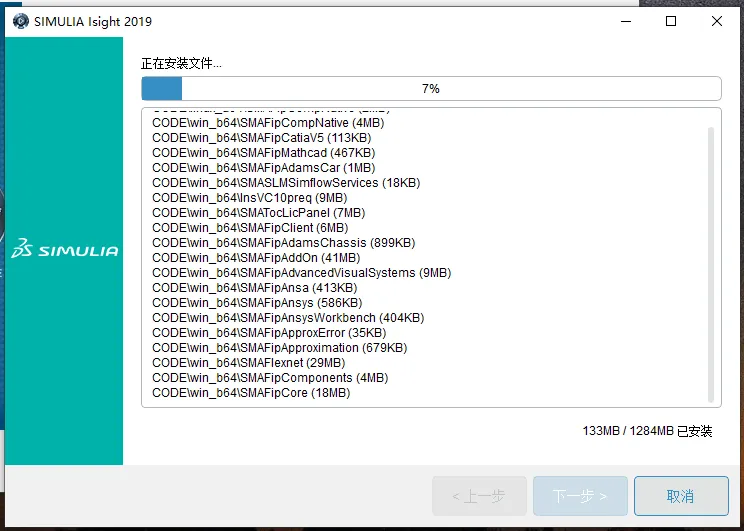Screen dimensions: 744x531
Task: Select the SMAFipApproximation (679KB) row
Action: click(x=279, y=348)
